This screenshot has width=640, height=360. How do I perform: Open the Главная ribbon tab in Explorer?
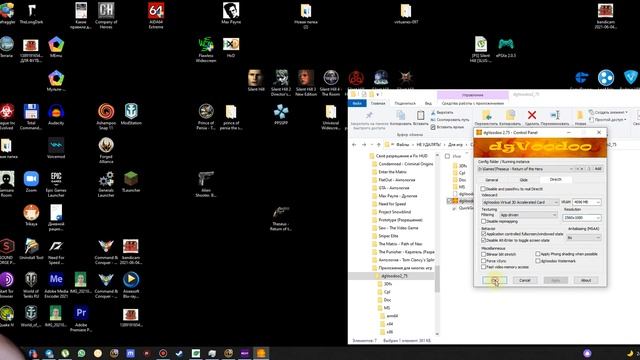(378, 103)
